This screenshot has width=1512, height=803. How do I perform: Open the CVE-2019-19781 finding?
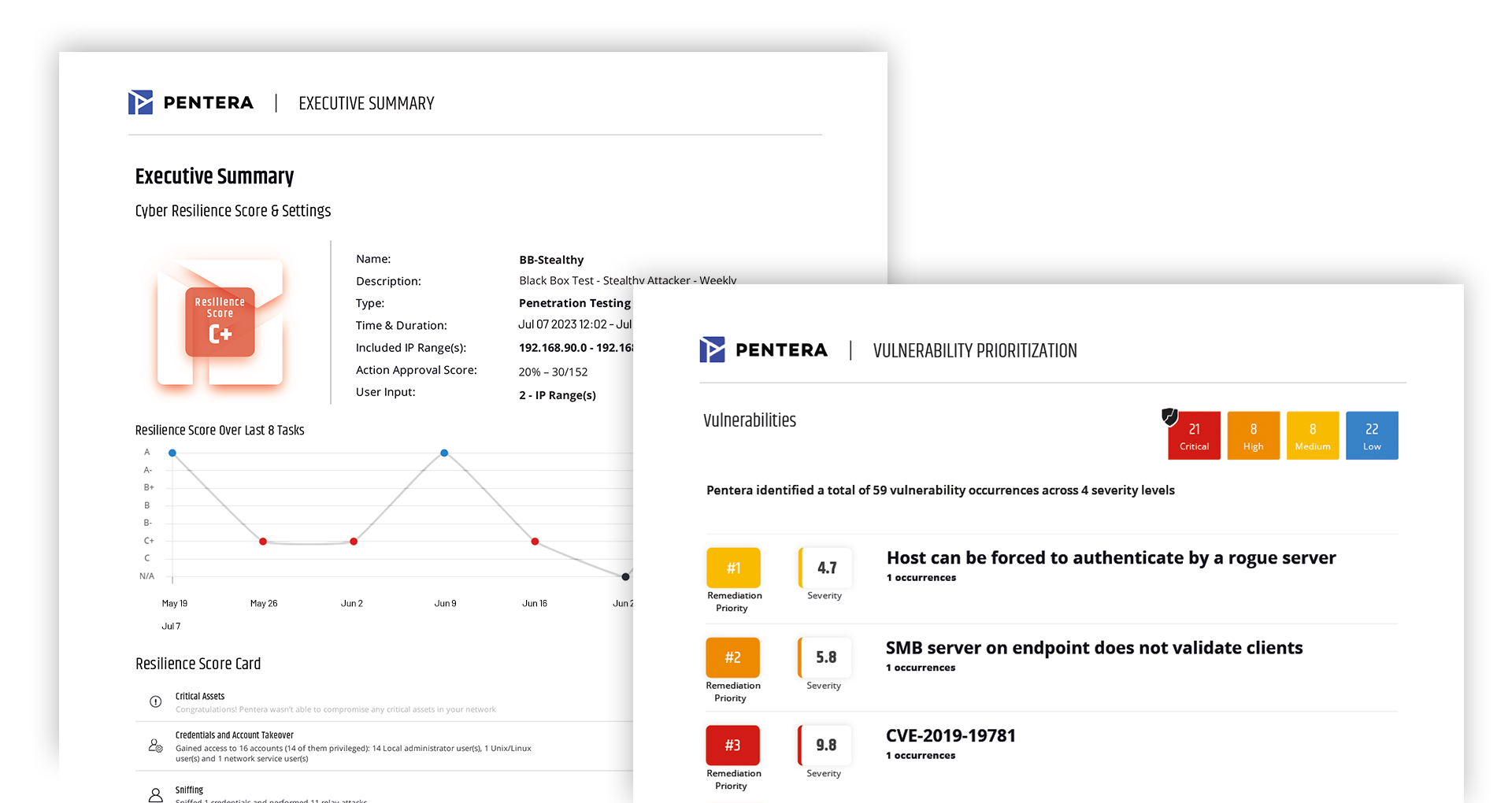point(951,735)
